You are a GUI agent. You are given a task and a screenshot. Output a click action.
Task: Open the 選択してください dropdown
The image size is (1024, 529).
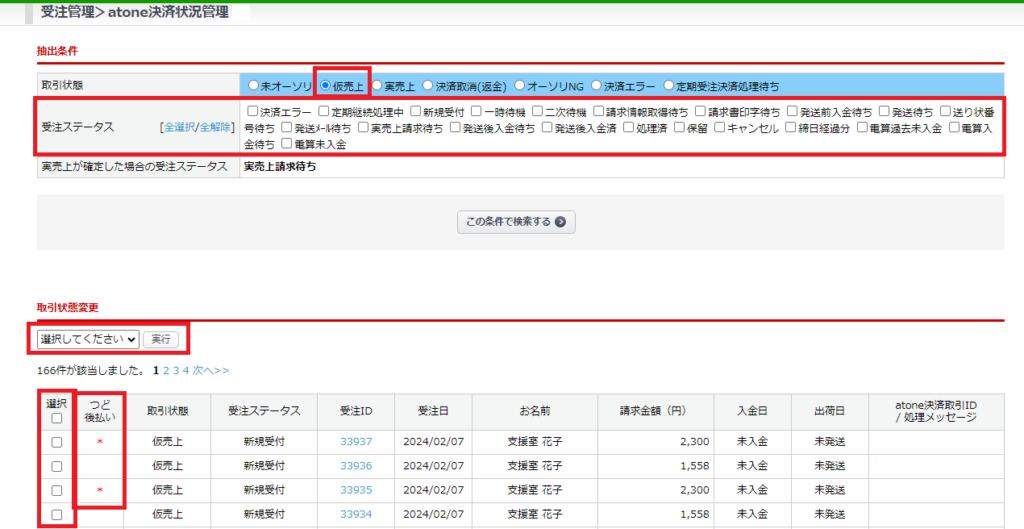[88, 340]
